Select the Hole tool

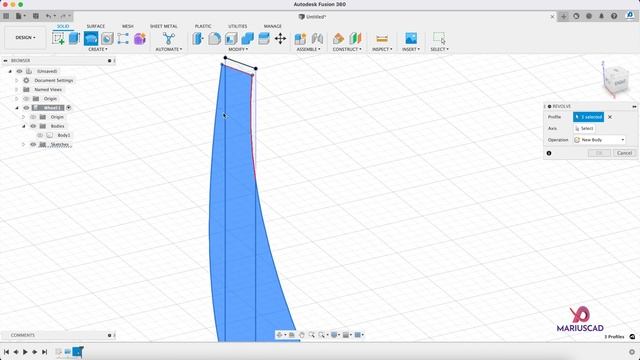[x=107, y=39]
